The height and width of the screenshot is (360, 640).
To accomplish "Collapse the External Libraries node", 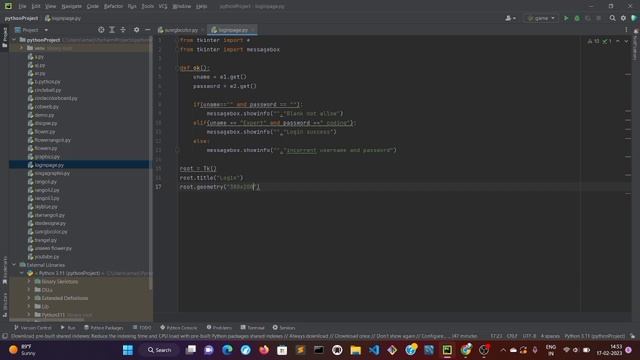I will 14,265.
